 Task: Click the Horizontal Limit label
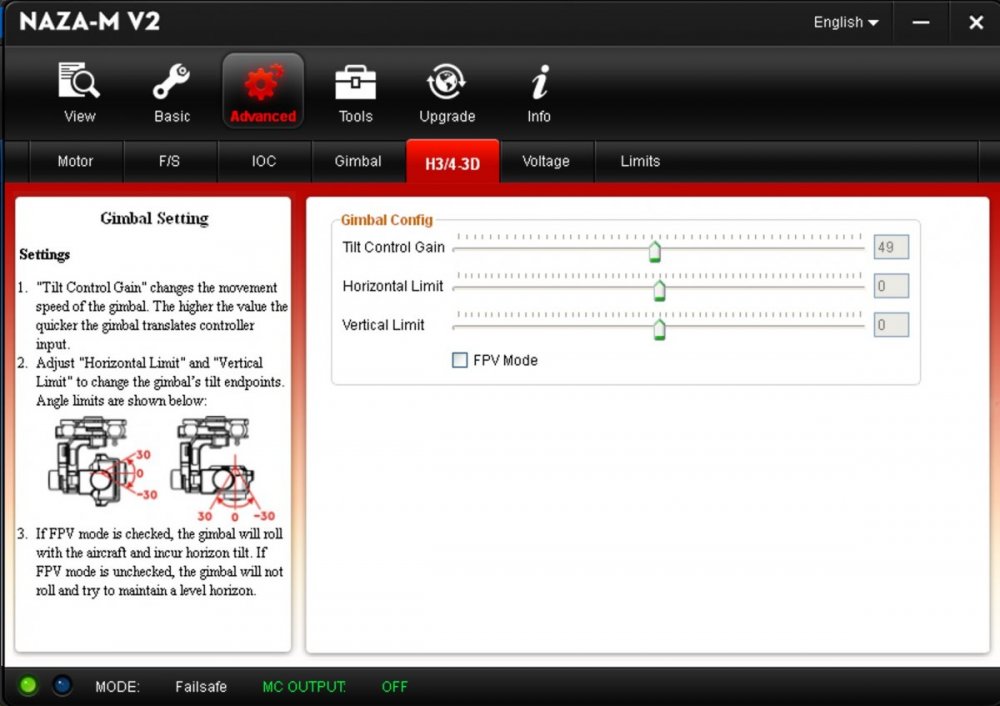(x=393, y=286)
